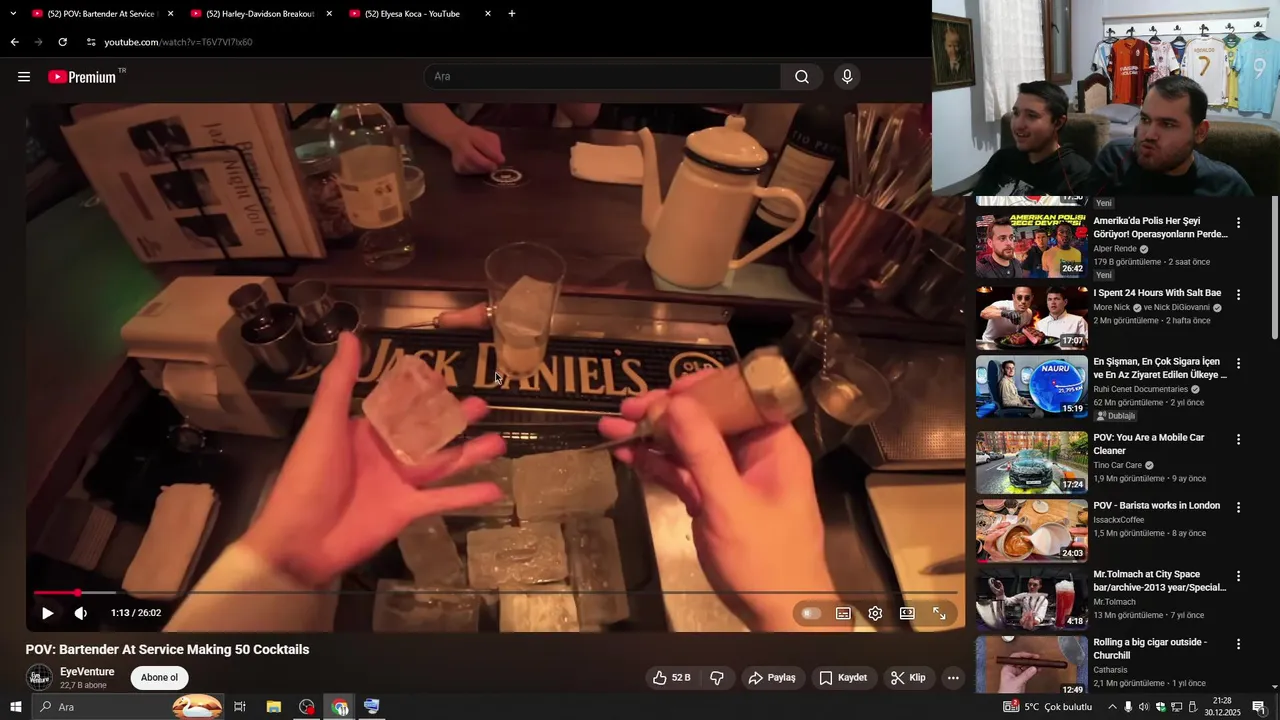Like the video with 52 B likes
The width and height of the screenshot is (1280, 720).
[x=672, y=678]
